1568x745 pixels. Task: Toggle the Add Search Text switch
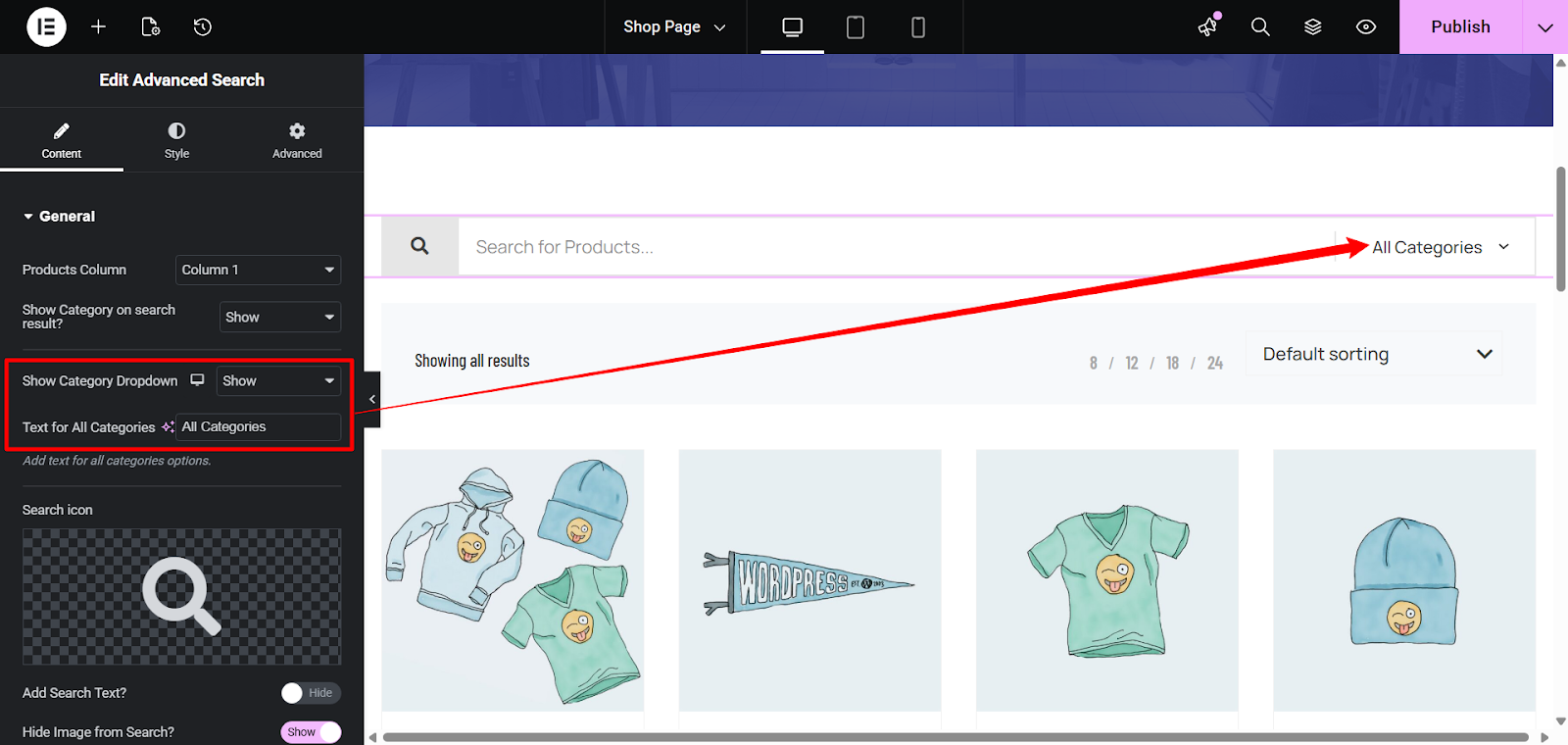[310, 693]
